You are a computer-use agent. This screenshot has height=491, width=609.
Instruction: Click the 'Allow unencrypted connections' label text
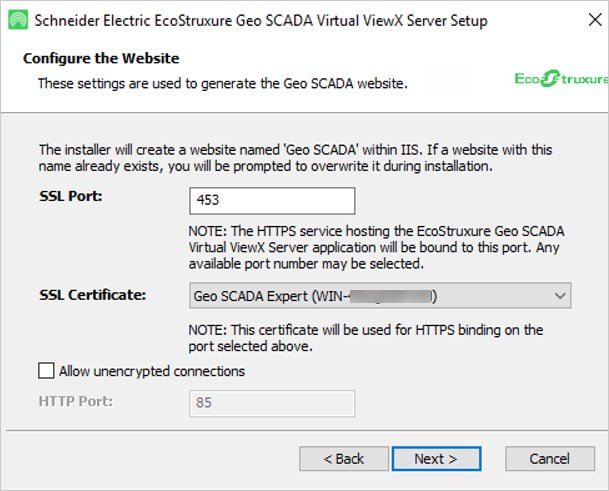[x=151, y=372]
